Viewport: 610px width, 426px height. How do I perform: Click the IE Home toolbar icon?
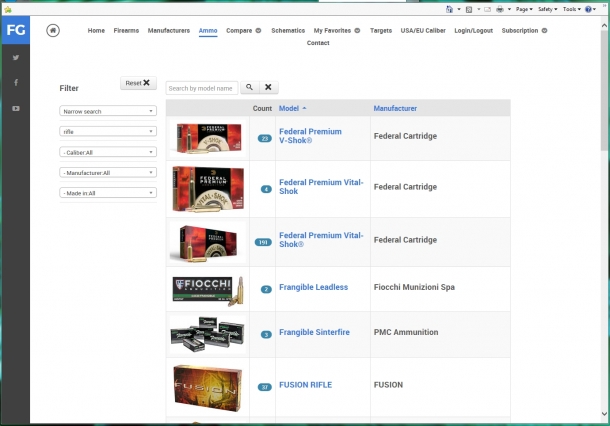click(x=449, y=9)
